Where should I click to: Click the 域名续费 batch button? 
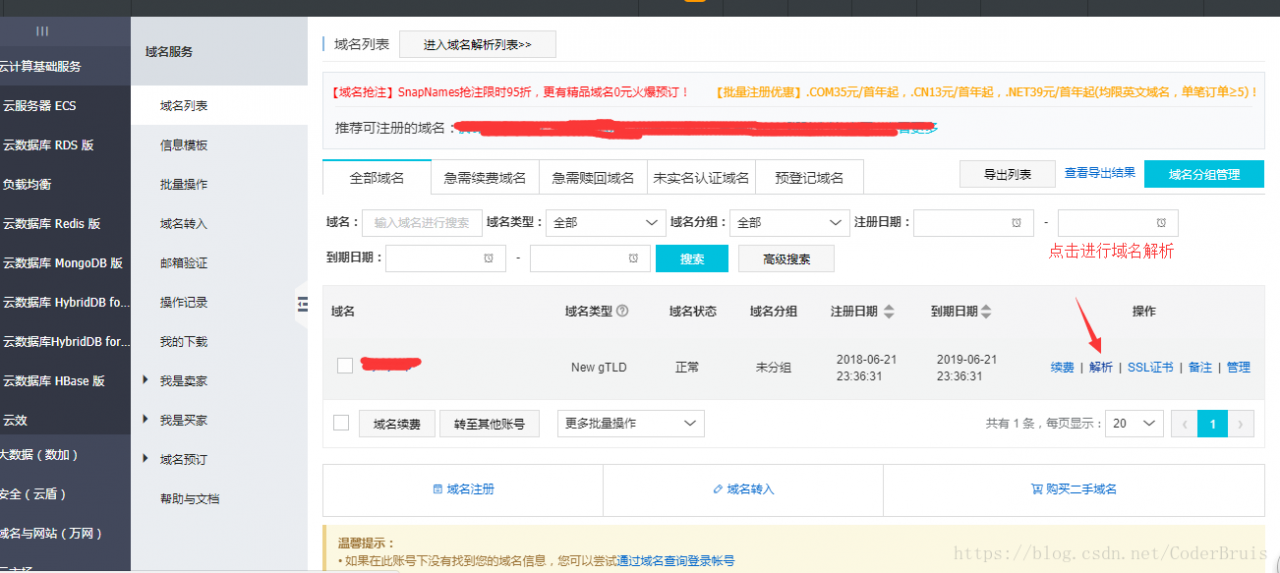[397, 424]
